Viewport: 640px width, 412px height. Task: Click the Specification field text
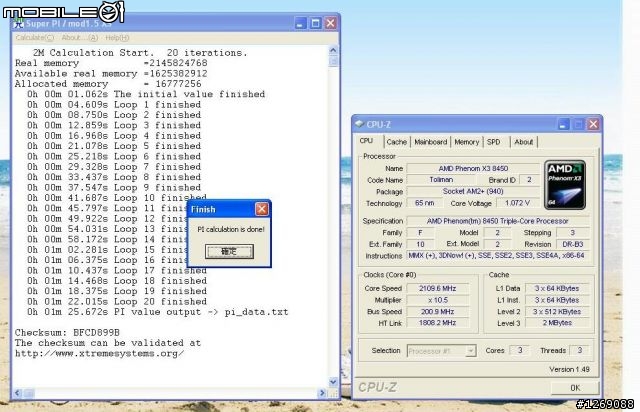point(498,221)
